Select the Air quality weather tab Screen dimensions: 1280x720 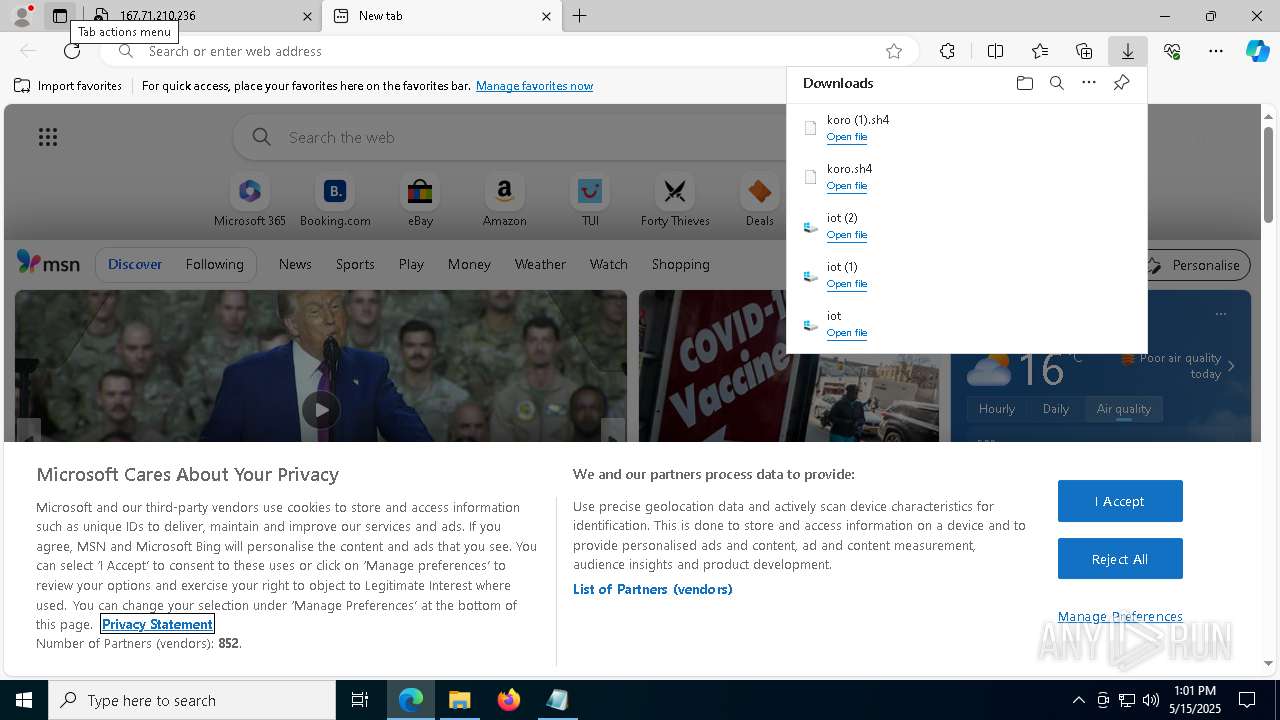(1124, 408)
